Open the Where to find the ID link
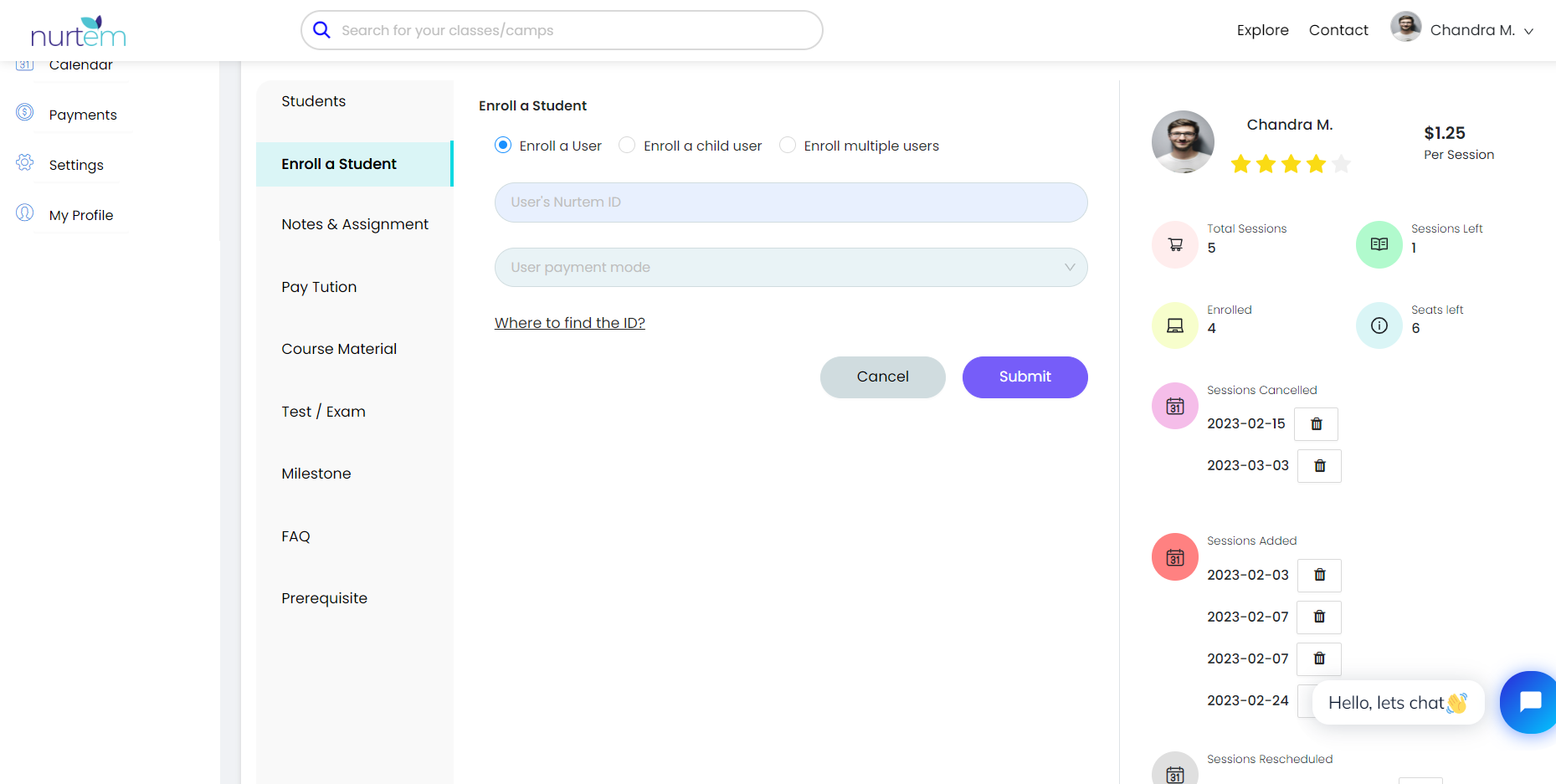Viewport: 1556px width, 784px height. point(569,323)
